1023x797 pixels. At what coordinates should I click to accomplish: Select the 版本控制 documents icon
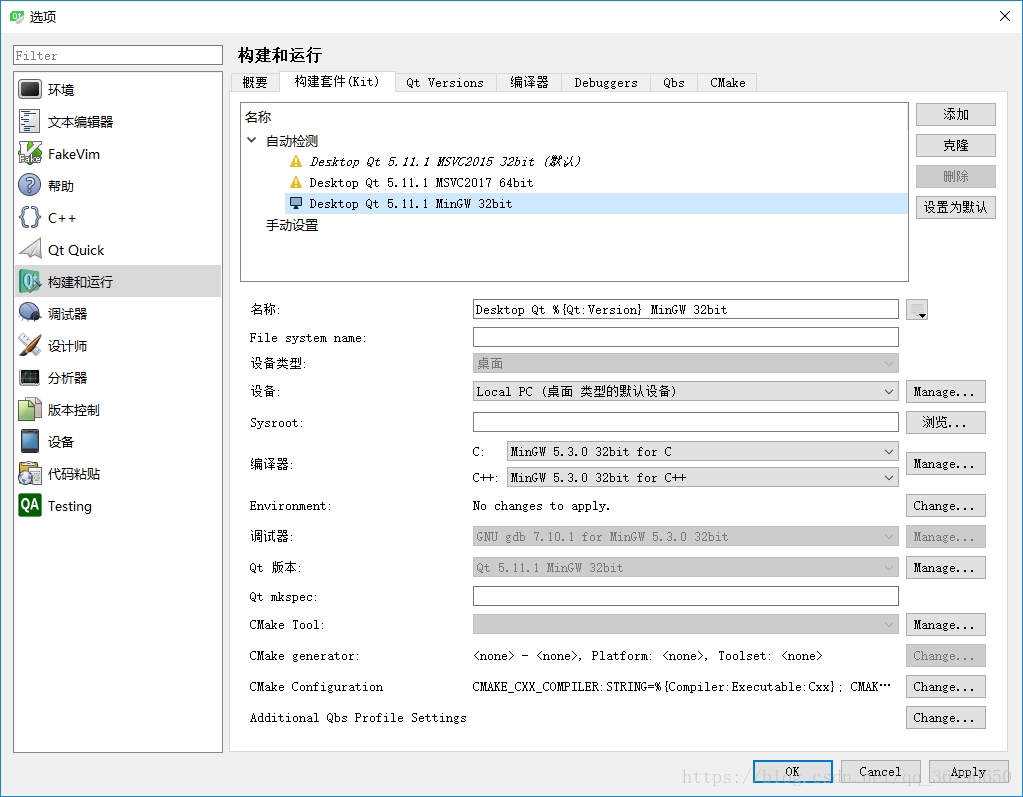30,409
